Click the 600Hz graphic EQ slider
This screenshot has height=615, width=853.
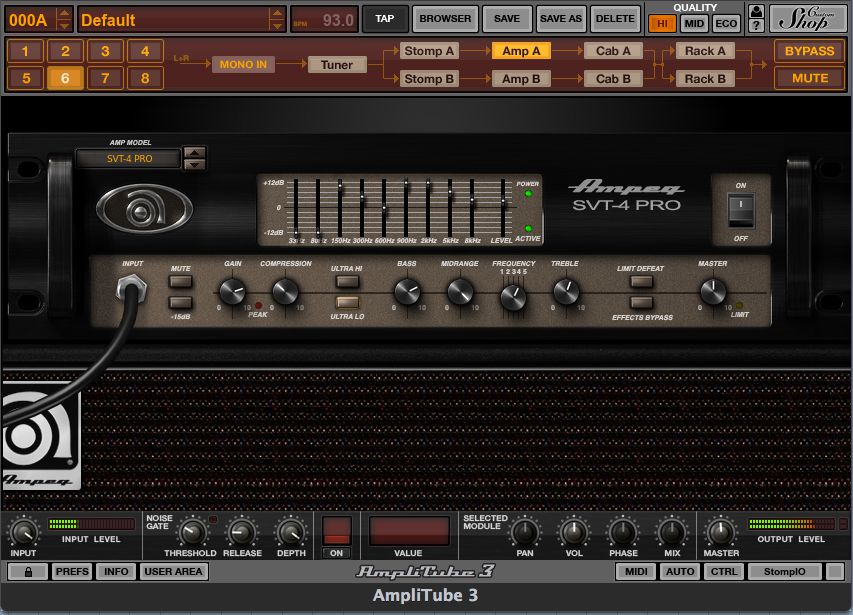(384, 207)
